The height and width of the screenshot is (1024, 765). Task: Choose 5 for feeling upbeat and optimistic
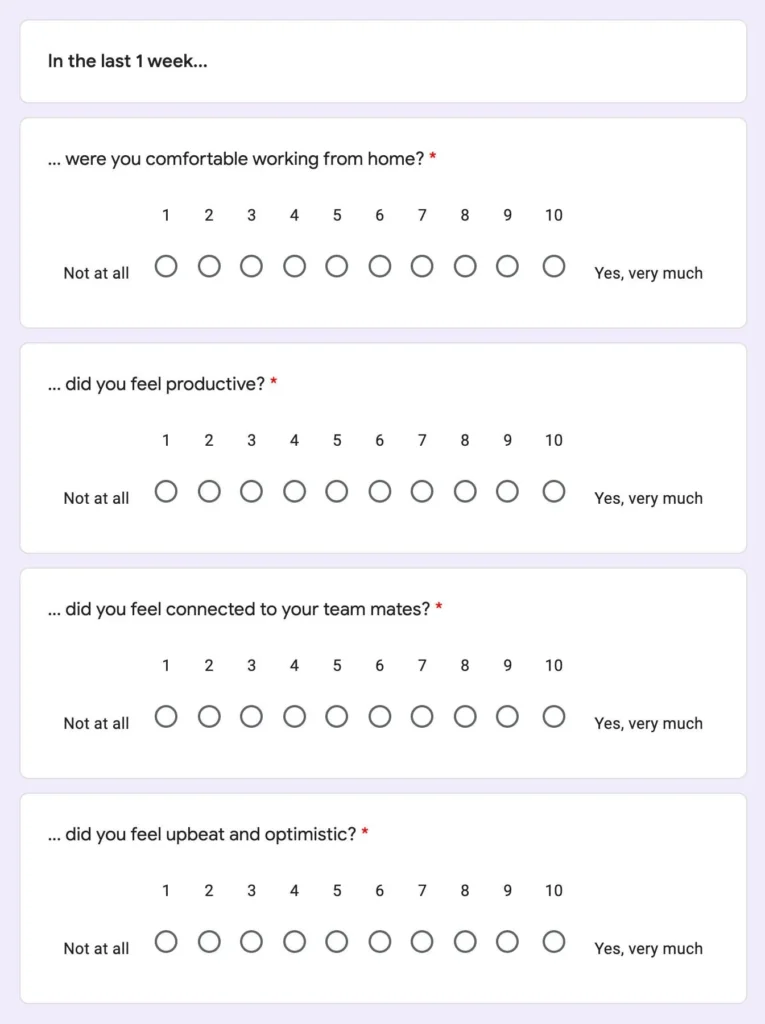point(337,942)
